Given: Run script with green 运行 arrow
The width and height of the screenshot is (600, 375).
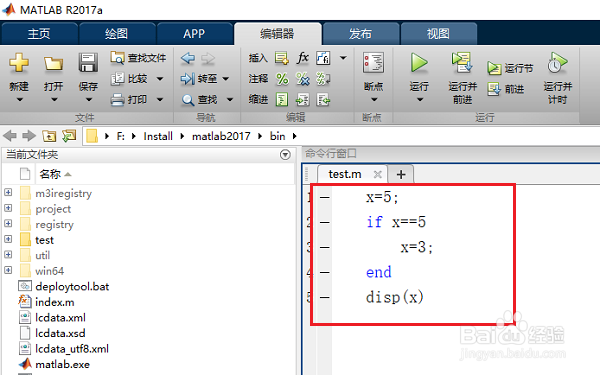Looking at the screenshot, I should tap(419, 63).
